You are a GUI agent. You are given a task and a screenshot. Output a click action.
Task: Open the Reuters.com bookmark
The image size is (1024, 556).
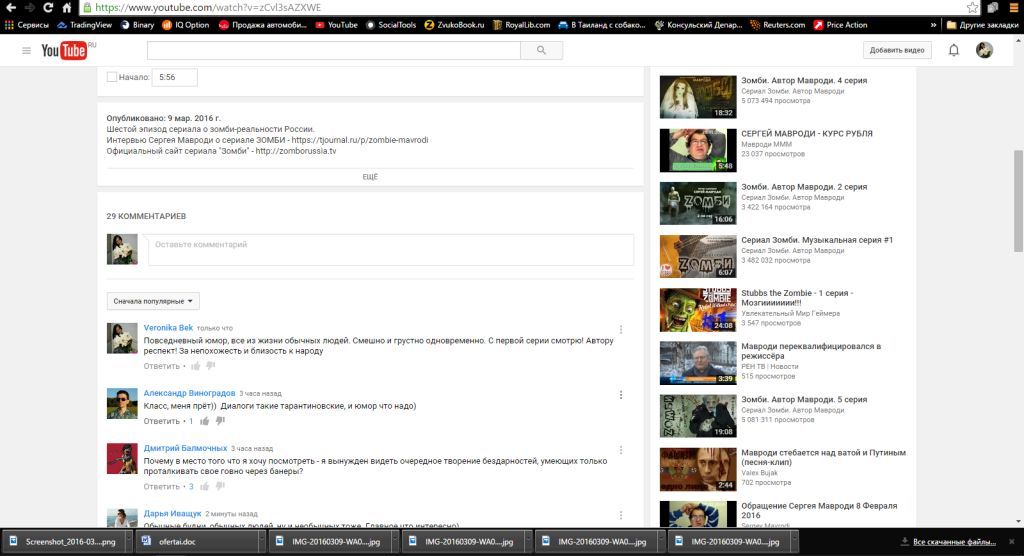(x=778, y=25)
